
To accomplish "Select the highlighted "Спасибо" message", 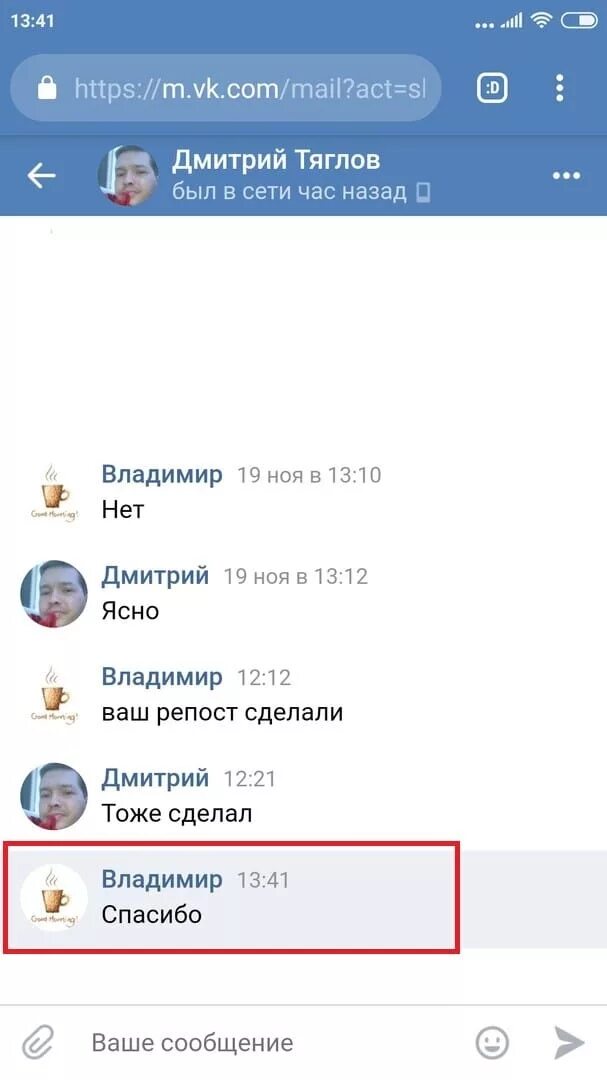I will click(x=232, y=897).
